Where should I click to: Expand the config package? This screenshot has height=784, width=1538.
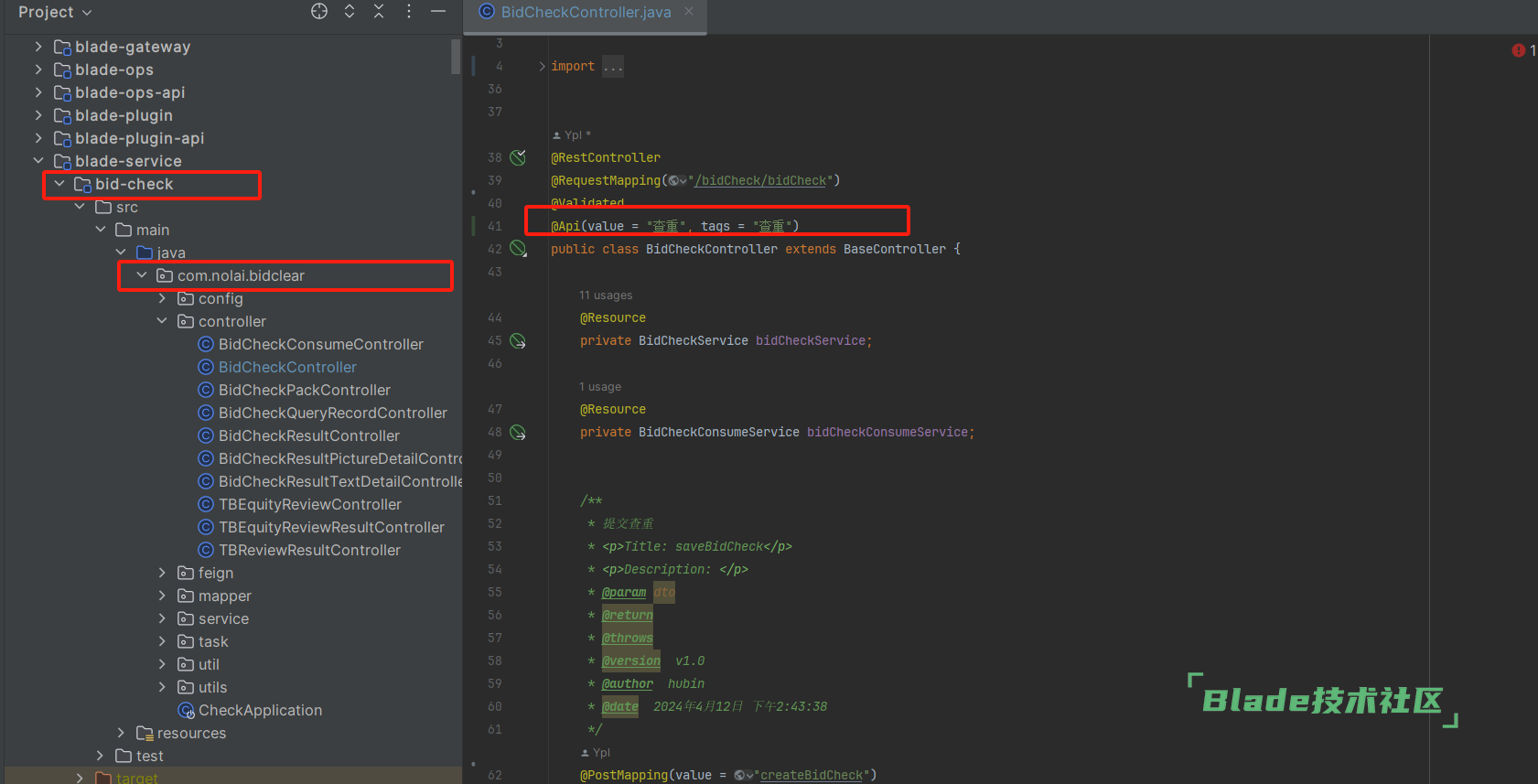[162, 297]
